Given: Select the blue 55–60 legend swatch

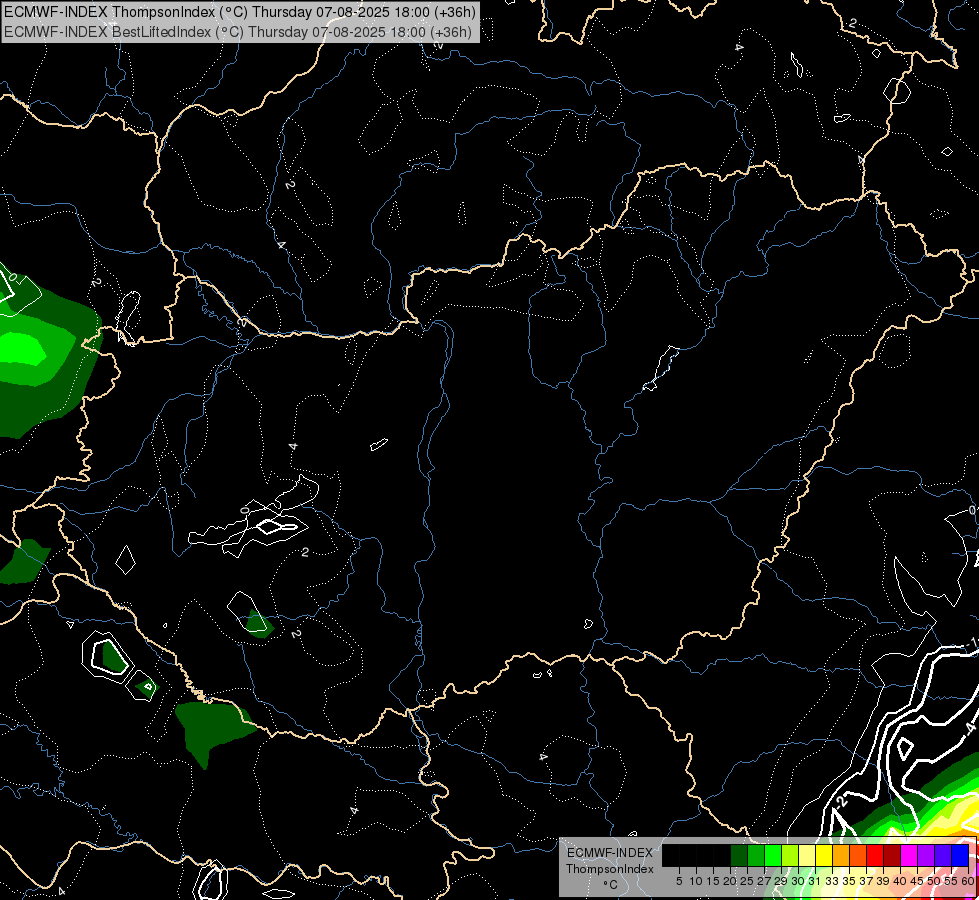Looking at the screenshot, I should (960, 856).
